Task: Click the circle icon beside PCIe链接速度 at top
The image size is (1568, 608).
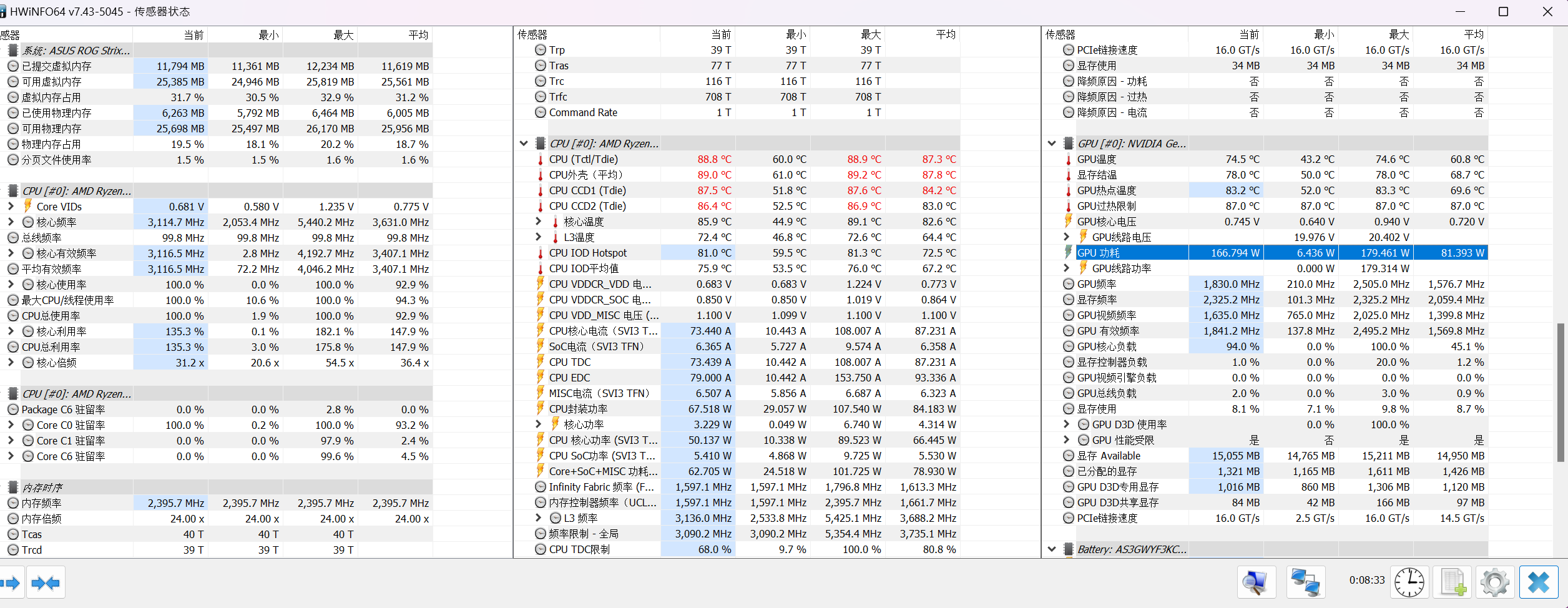Action: point(1069,50)
